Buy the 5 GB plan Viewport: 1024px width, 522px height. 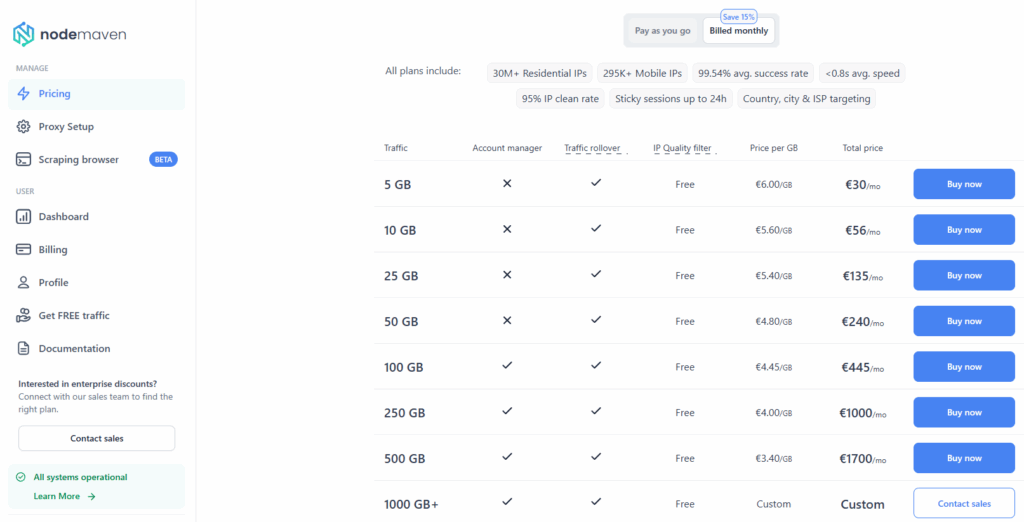(x=964, y=184)
